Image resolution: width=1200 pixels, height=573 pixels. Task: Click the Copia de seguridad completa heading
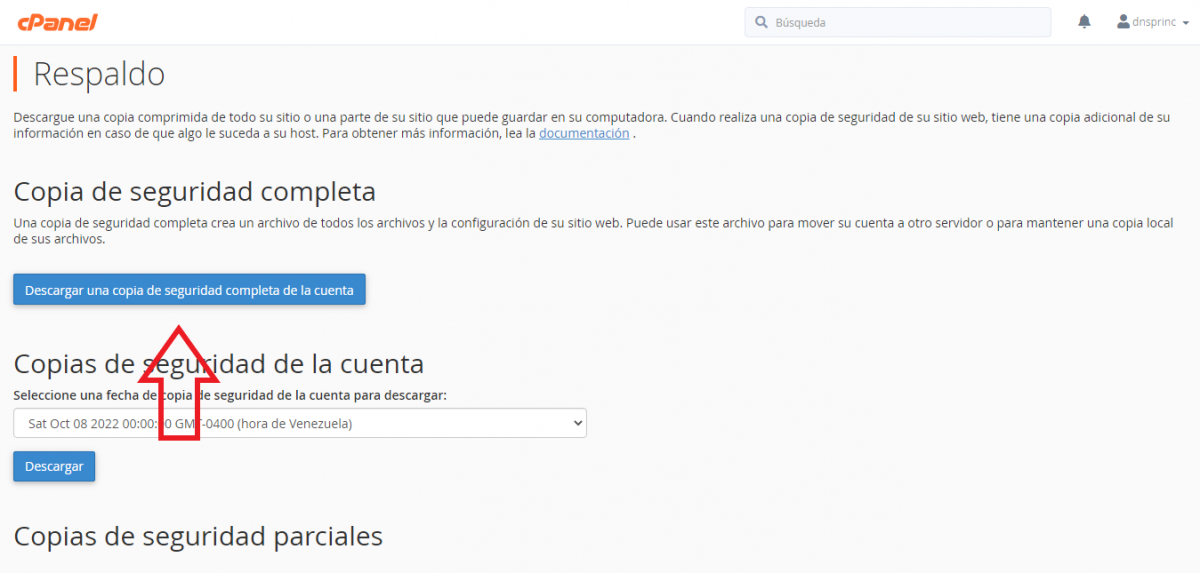tap(194, 191)
